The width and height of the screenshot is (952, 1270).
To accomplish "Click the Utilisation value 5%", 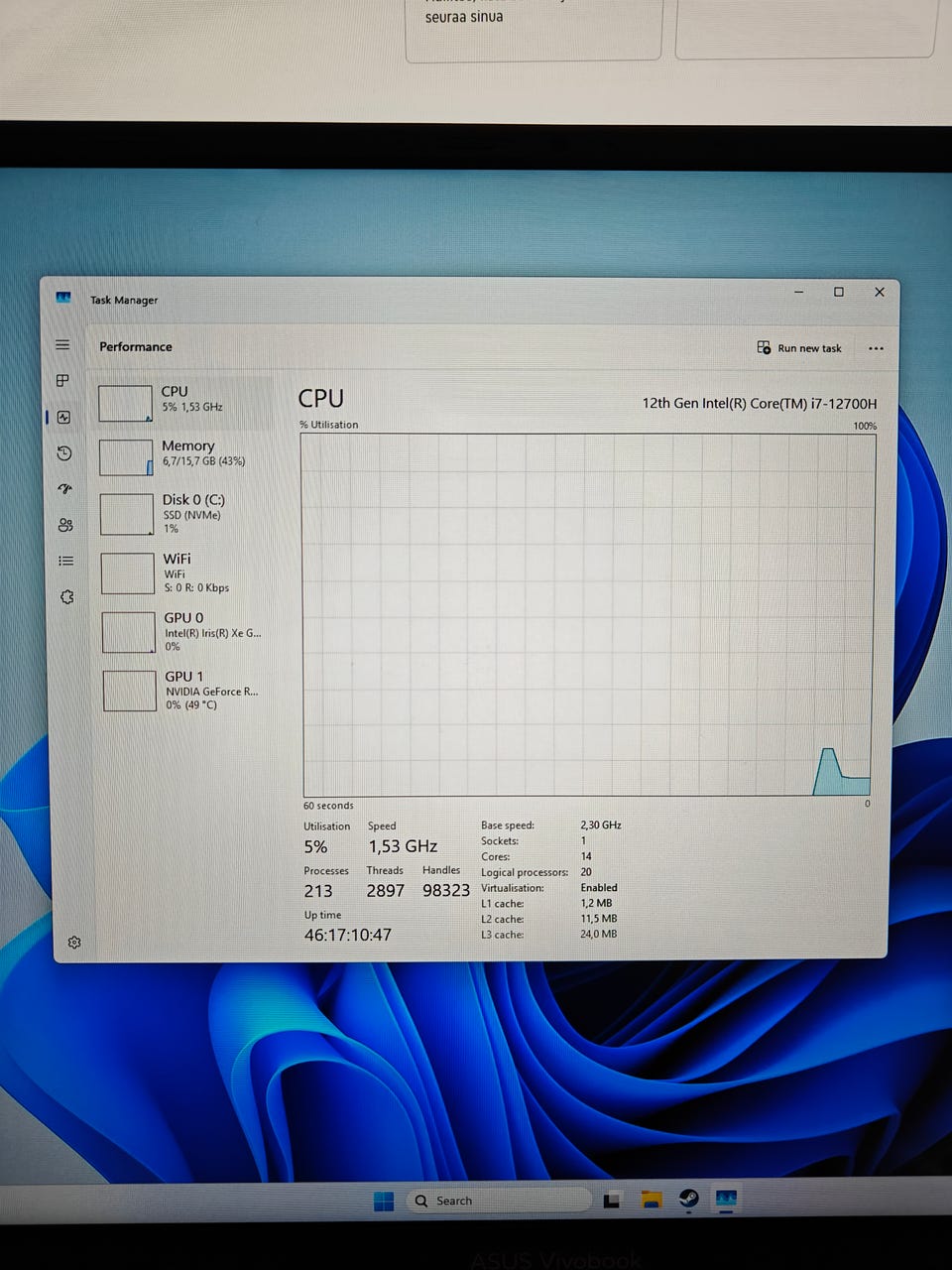I will 315,846.
